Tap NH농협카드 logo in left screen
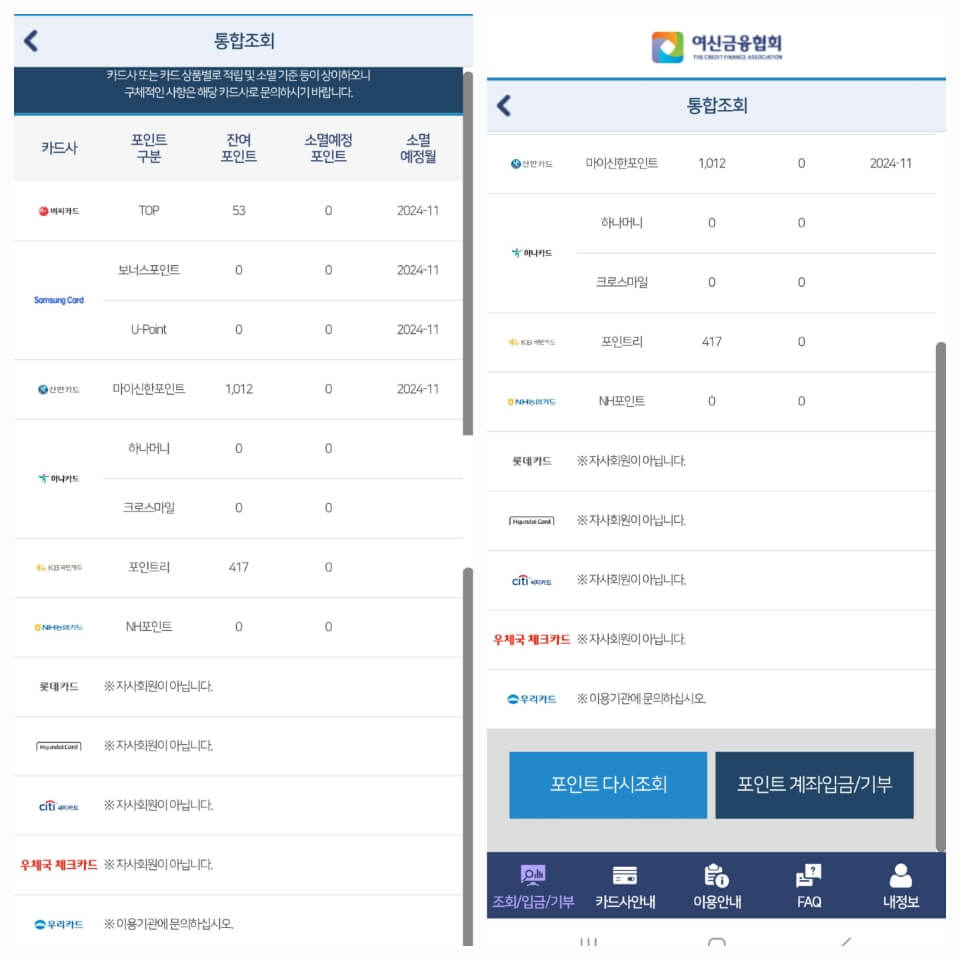960x960 pixels. 59,627
